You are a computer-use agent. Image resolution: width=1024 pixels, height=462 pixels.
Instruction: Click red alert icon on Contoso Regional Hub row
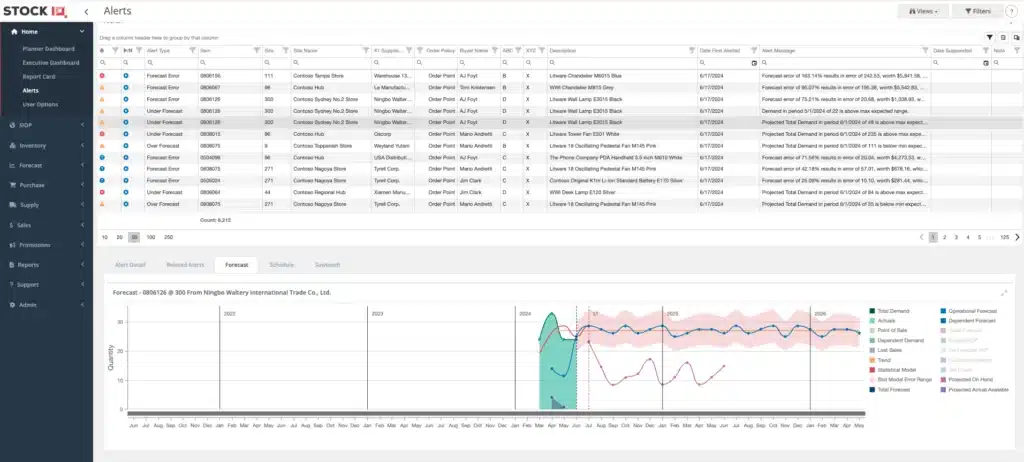[x=102, y=192]
